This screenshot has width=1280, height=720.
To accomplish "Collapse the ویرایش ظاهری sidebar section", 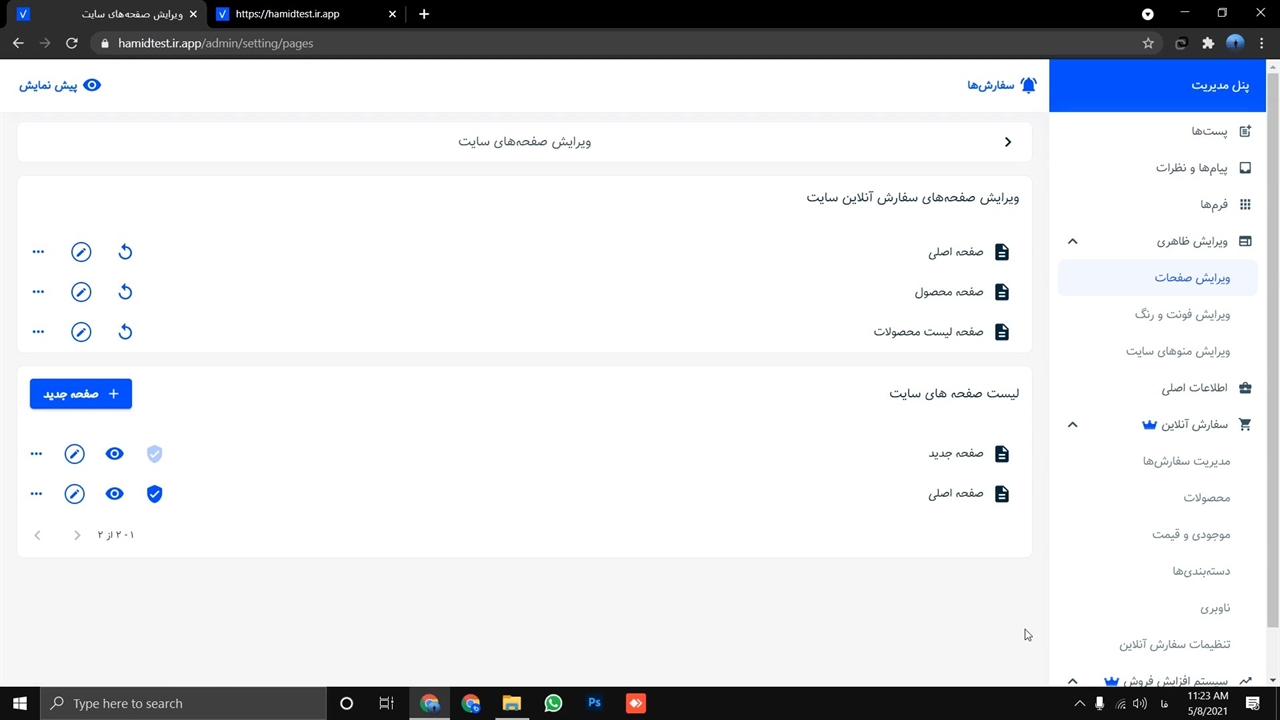I will click(x=1072, y=241).
